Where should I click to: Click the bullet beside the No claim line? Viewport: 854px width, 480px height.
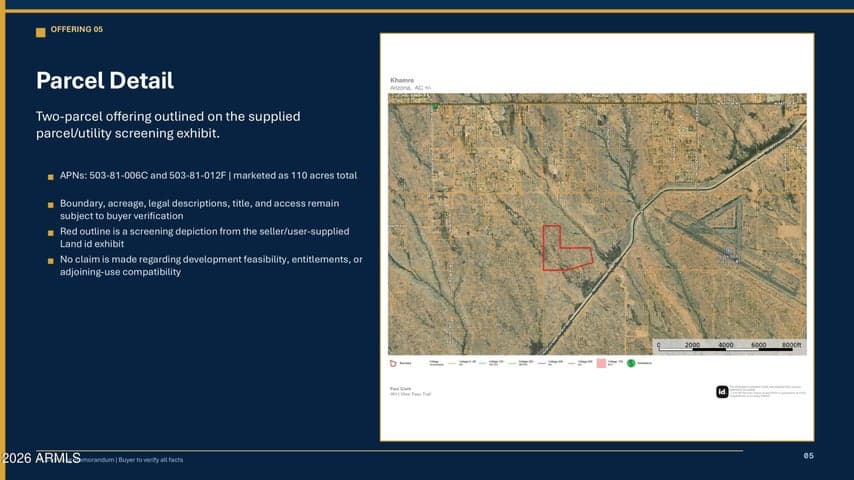(x=51, y=261)
